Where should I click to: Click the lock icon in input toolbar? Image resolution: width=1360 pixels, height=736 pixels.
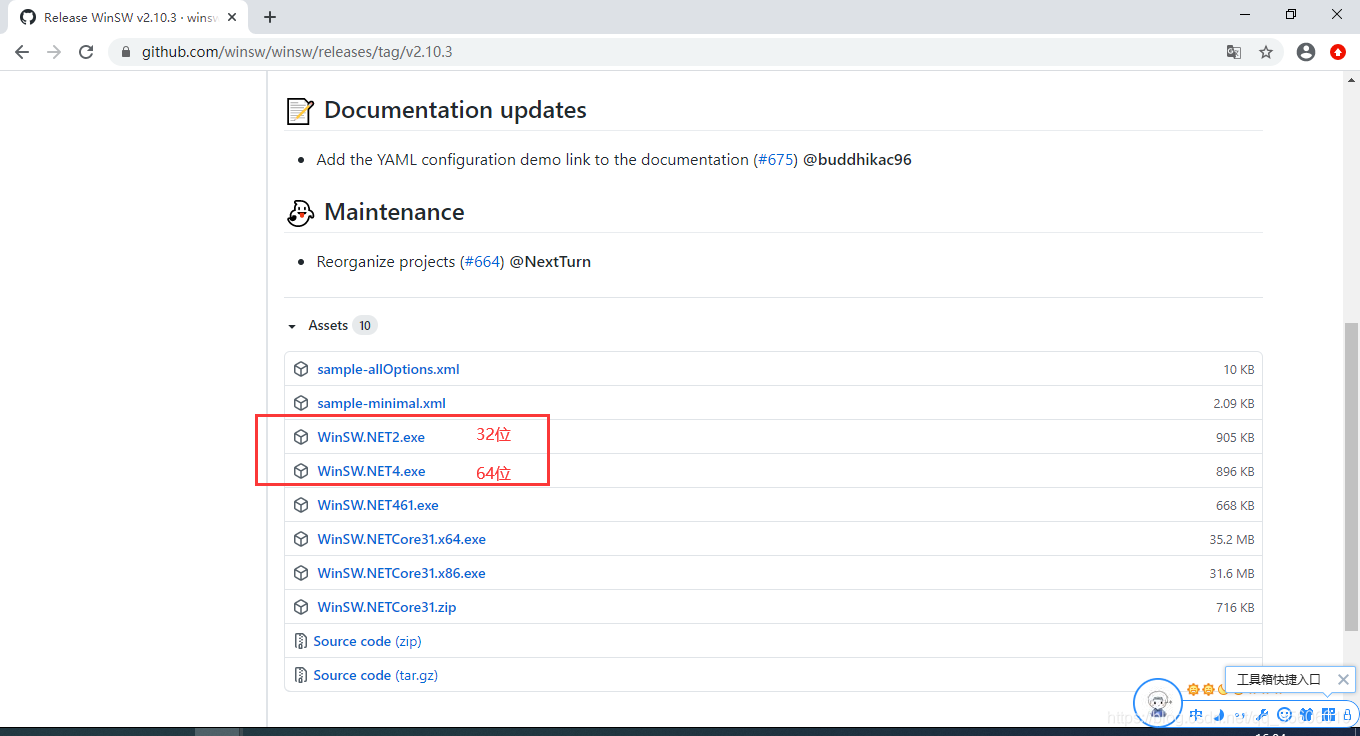[1347, 714]
